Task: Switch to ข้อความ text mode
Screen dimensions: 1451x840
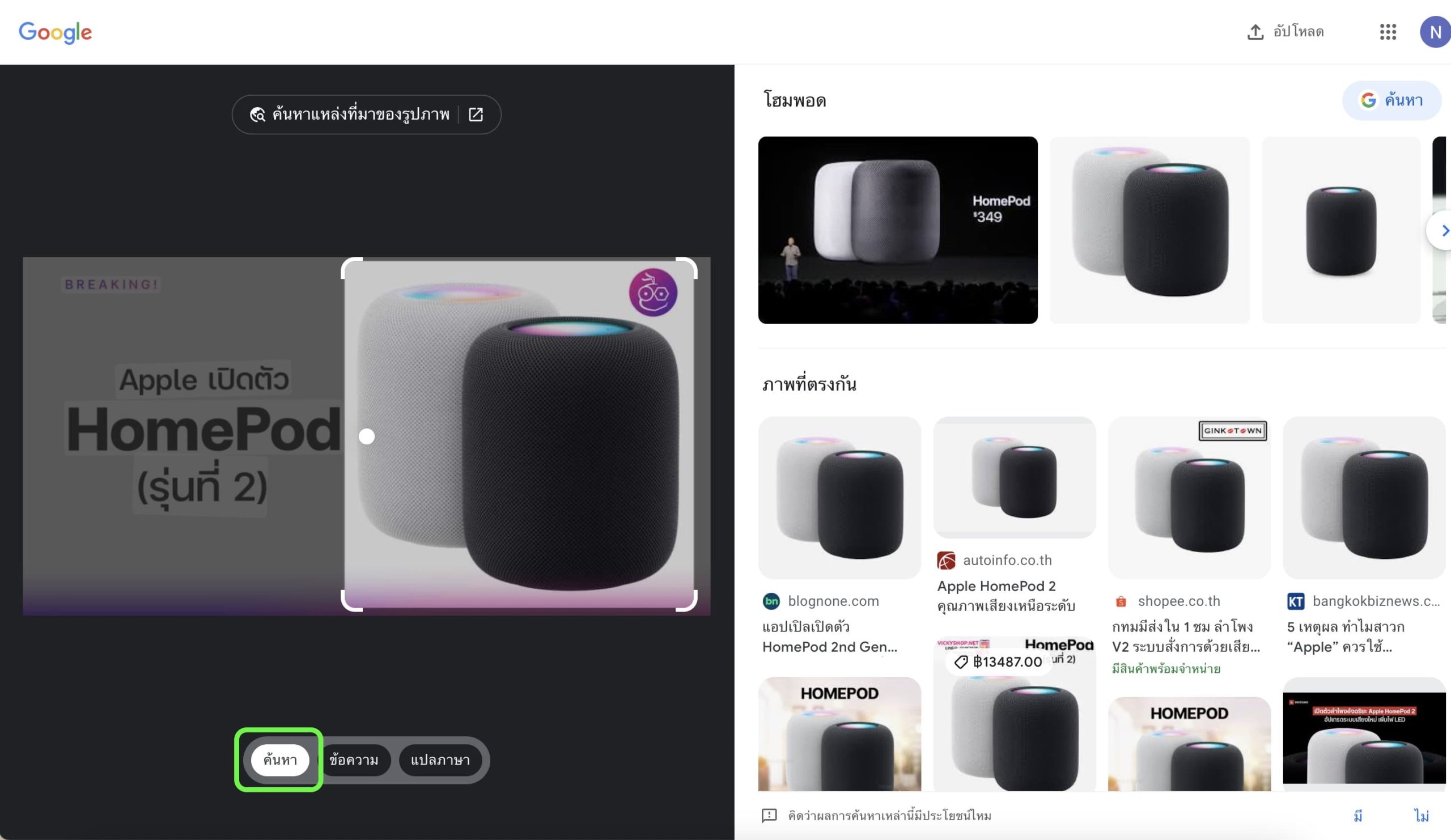Action: [354, 760]
